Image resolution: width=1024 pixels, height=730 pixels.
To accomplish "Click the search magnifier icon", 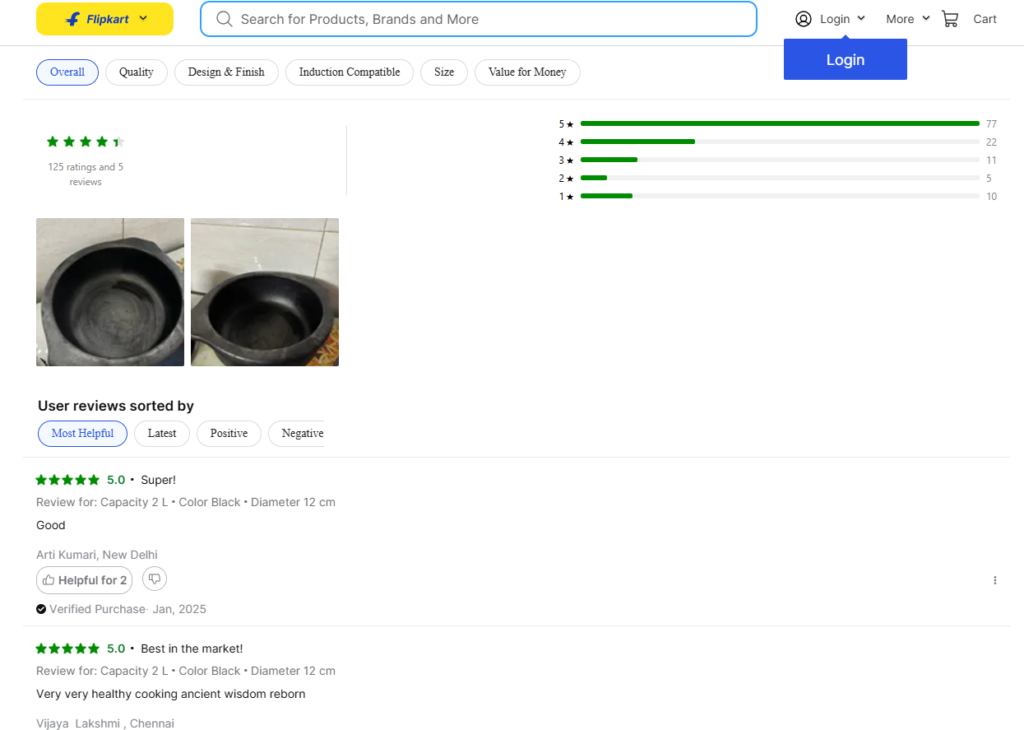I will [x=224, y=19].
